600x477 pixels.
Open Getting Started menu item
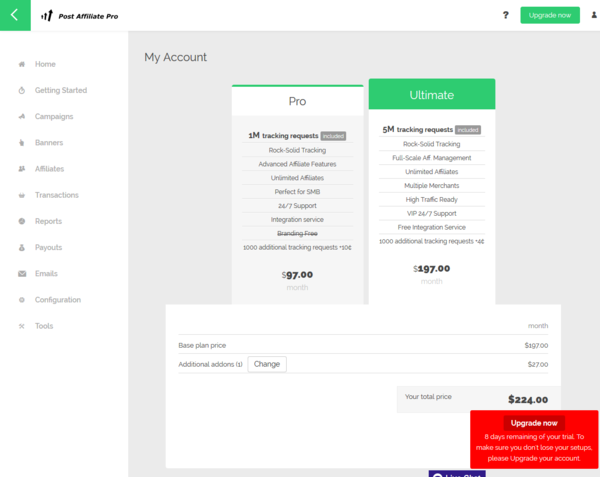[x=61, y=90]
